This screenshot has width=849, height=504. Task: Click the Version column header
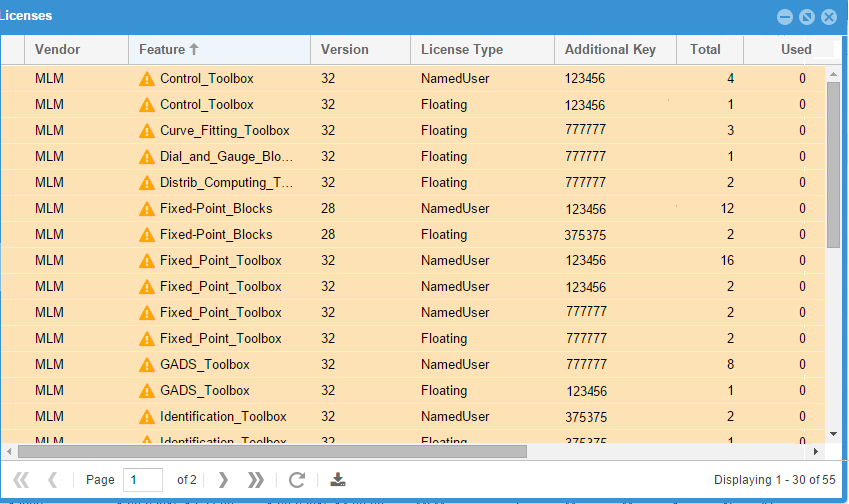(x=345, y=49)
